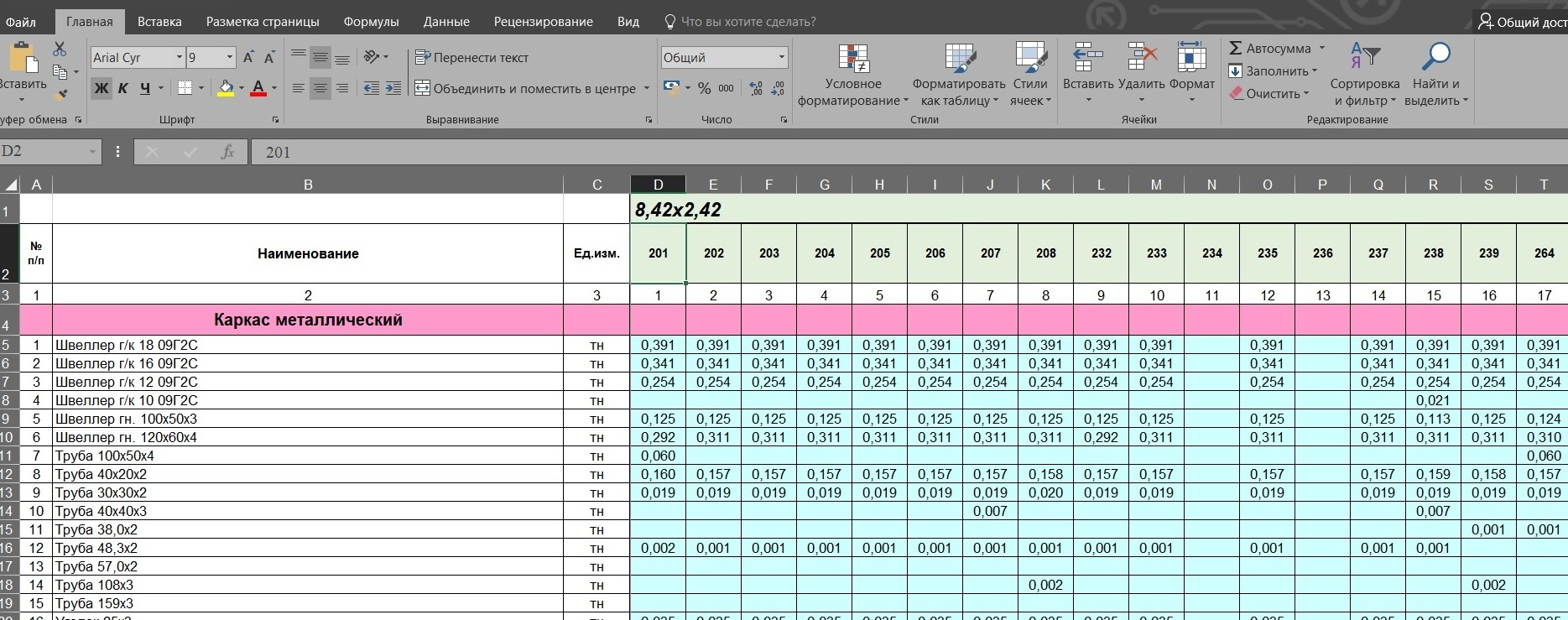Screen dimensions: 1568x620
Task: Open Форматировать как таблицу gallery
Action: (x=959, y=75)
